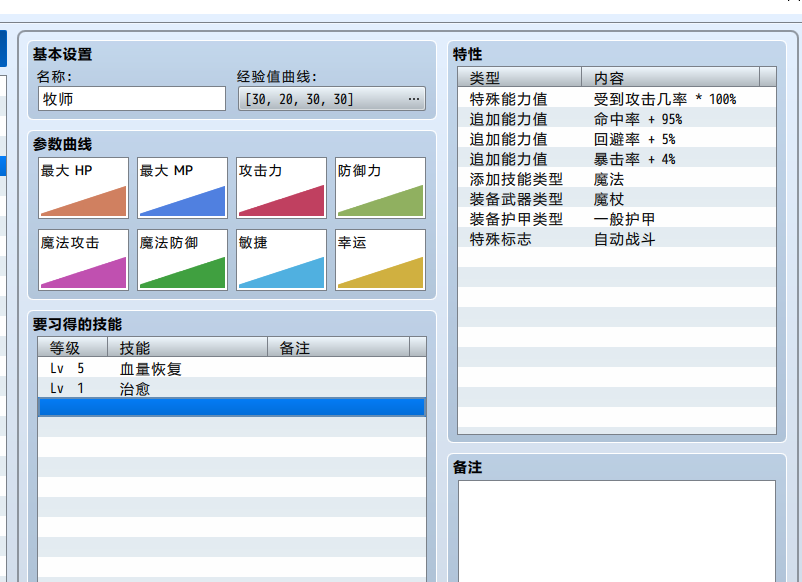
Task: Select the 暴击率 + 4% trait row
Action: (617, 159)
